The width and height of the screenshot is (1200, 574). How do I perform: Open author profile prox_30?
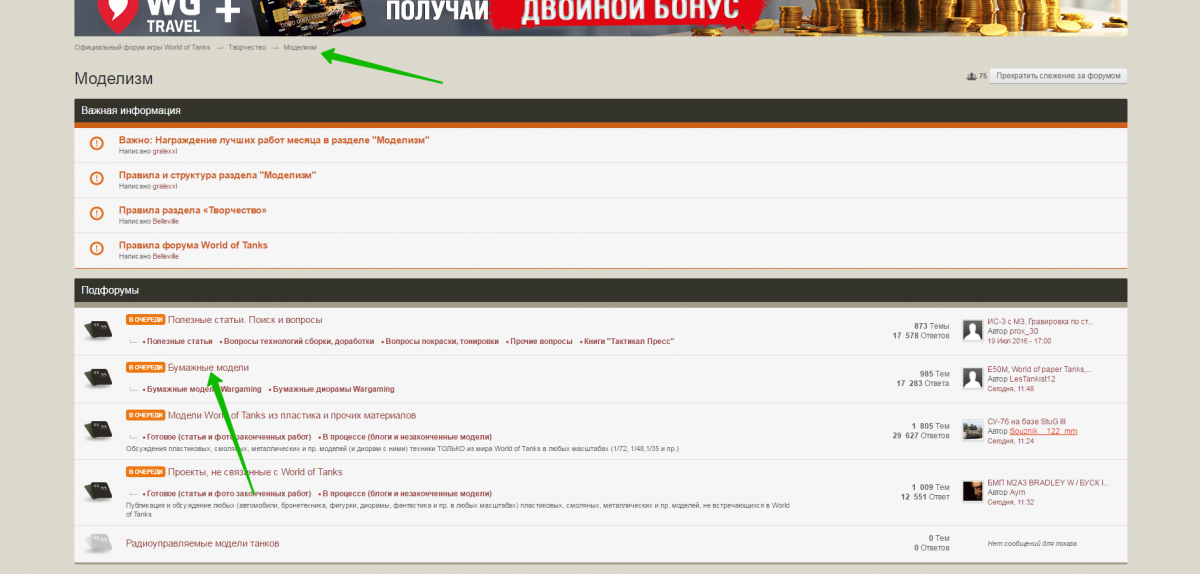coord(1025,331)
